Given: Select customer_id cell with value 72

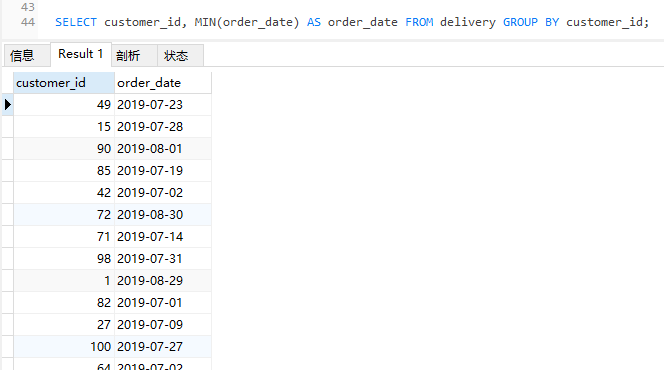Looking at the screenshot, I should coord(64,215).
